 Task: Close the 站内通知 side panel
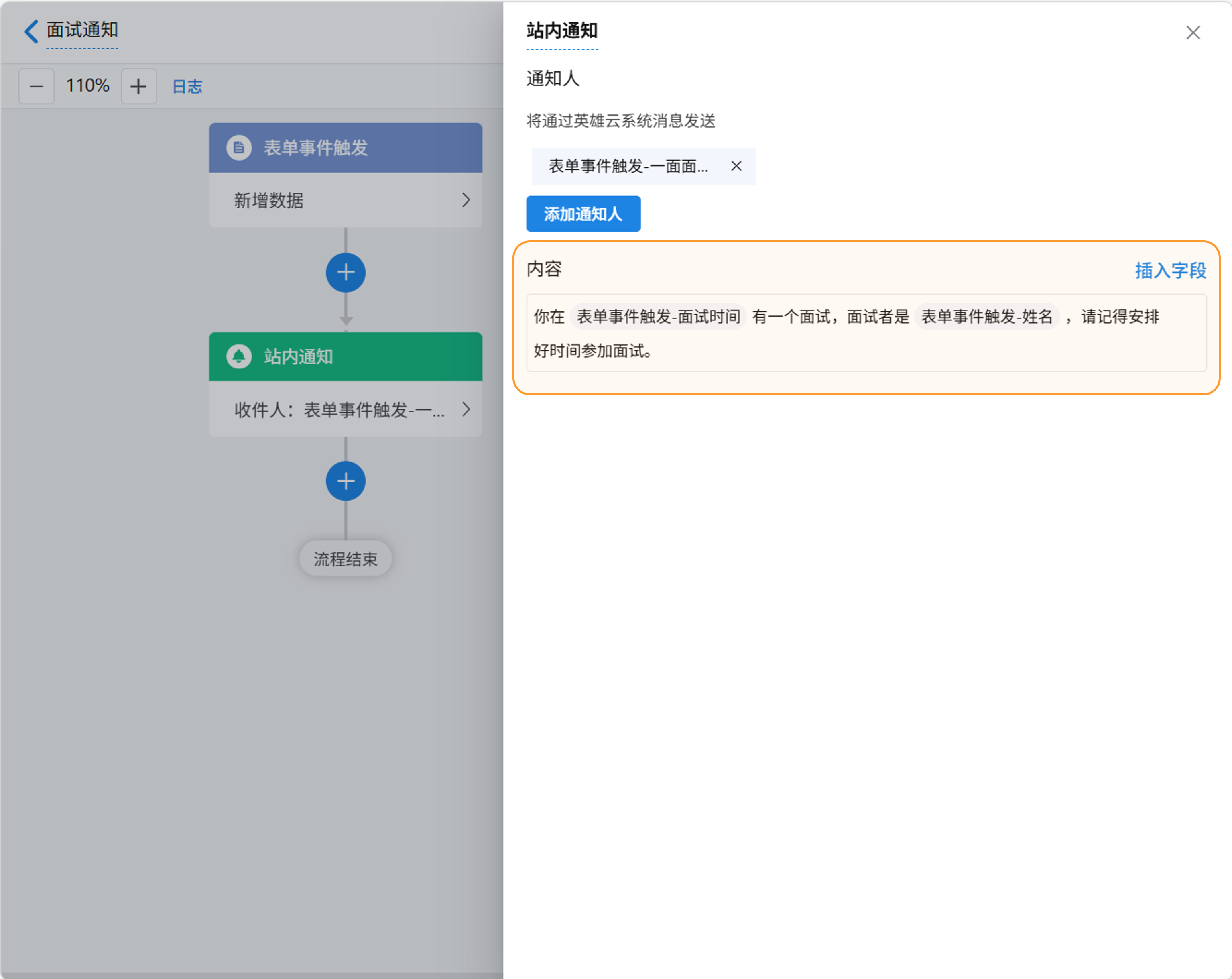pos(1193,33)
